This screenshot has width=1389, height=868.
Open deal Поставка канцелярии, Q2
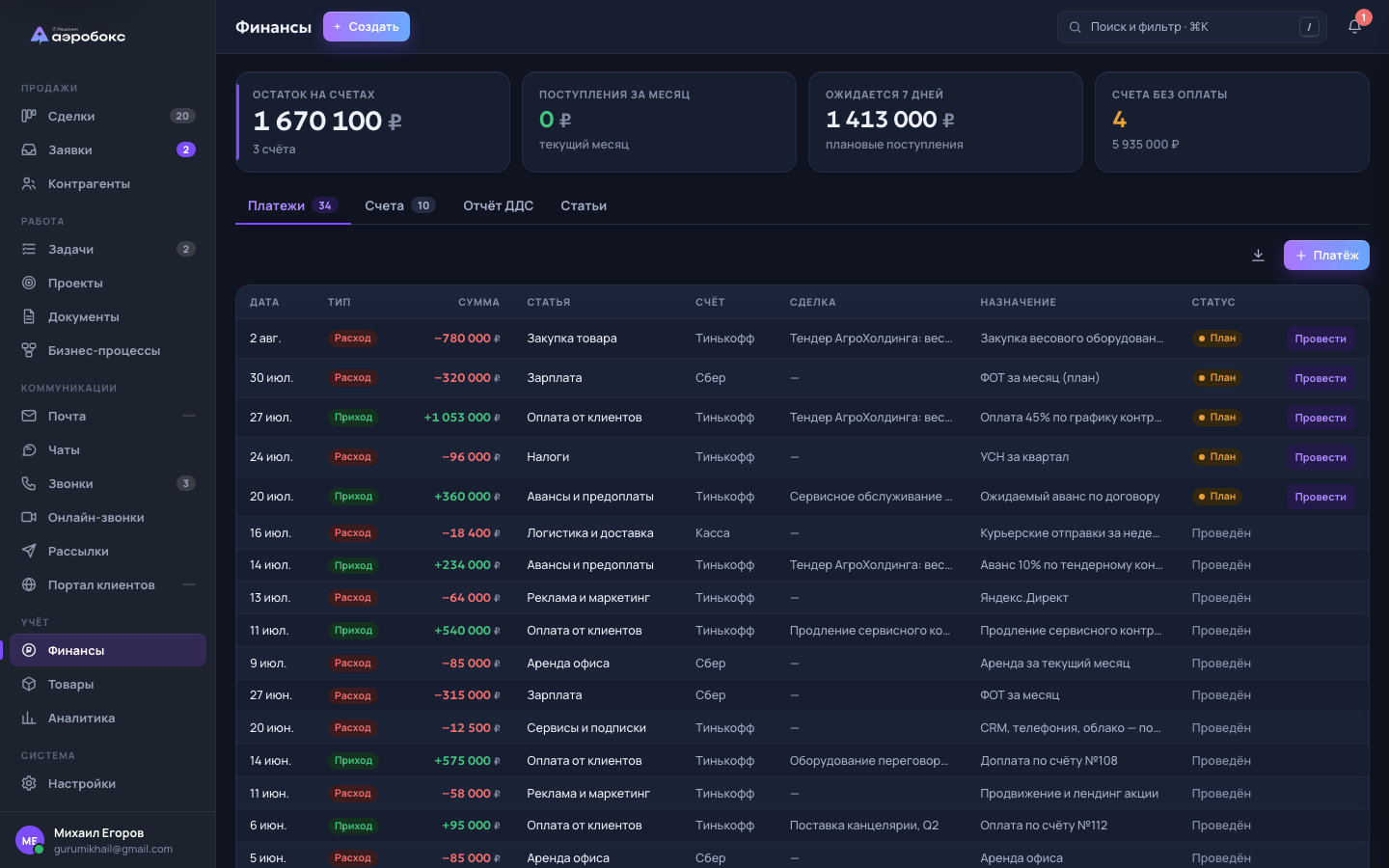[x=863, y=826]
